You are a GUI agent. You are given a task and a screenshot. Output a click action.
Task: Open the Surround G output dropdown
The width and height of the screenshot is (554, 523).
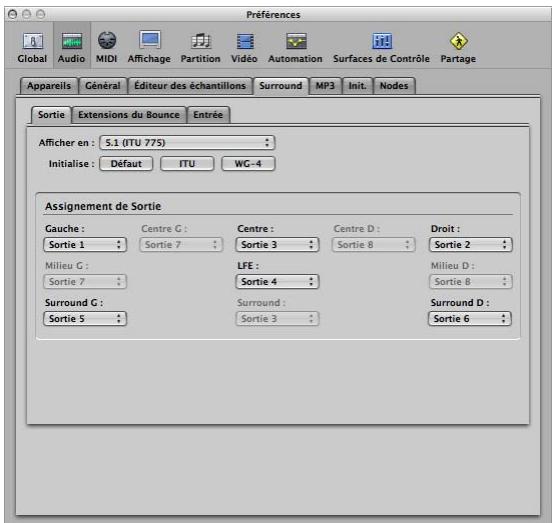pyautogui.click(x=85, y=319)
